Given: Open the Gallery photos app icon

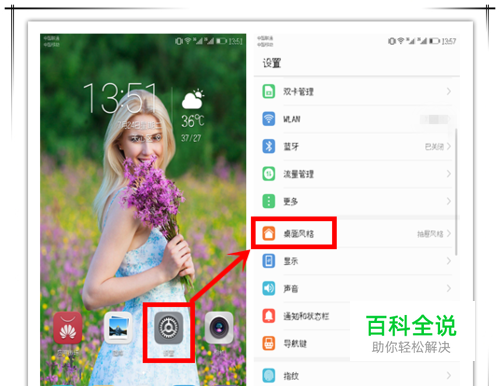Looking at the screenshot, I should [x=118, y=328].
